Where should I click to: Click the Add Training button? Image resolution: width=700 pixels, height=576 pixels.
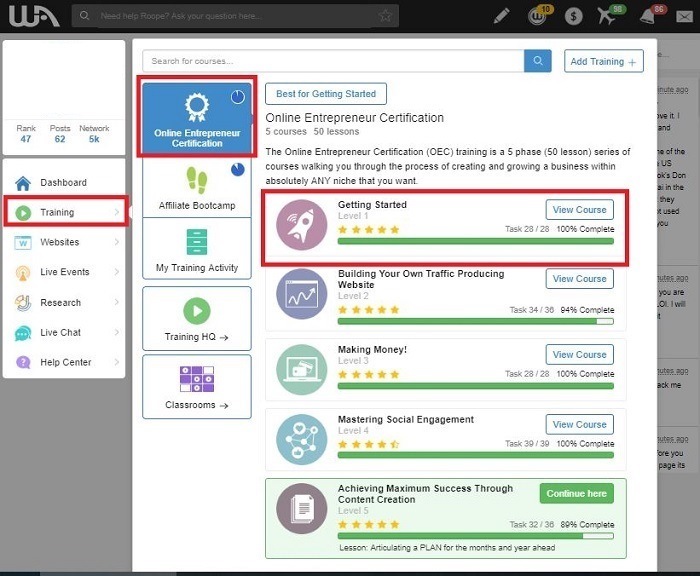click(x=604, y=61)
